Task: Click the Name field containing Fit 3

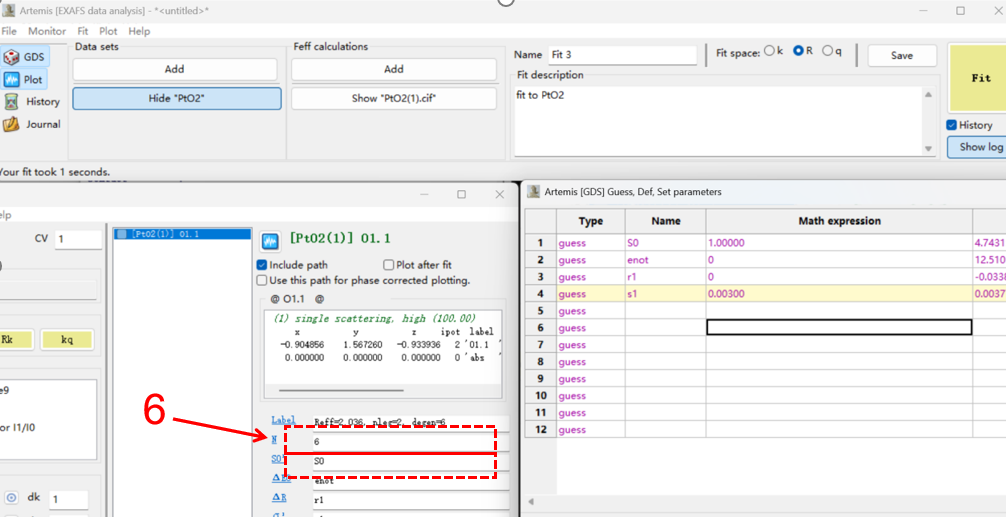Action: point(622,55)
